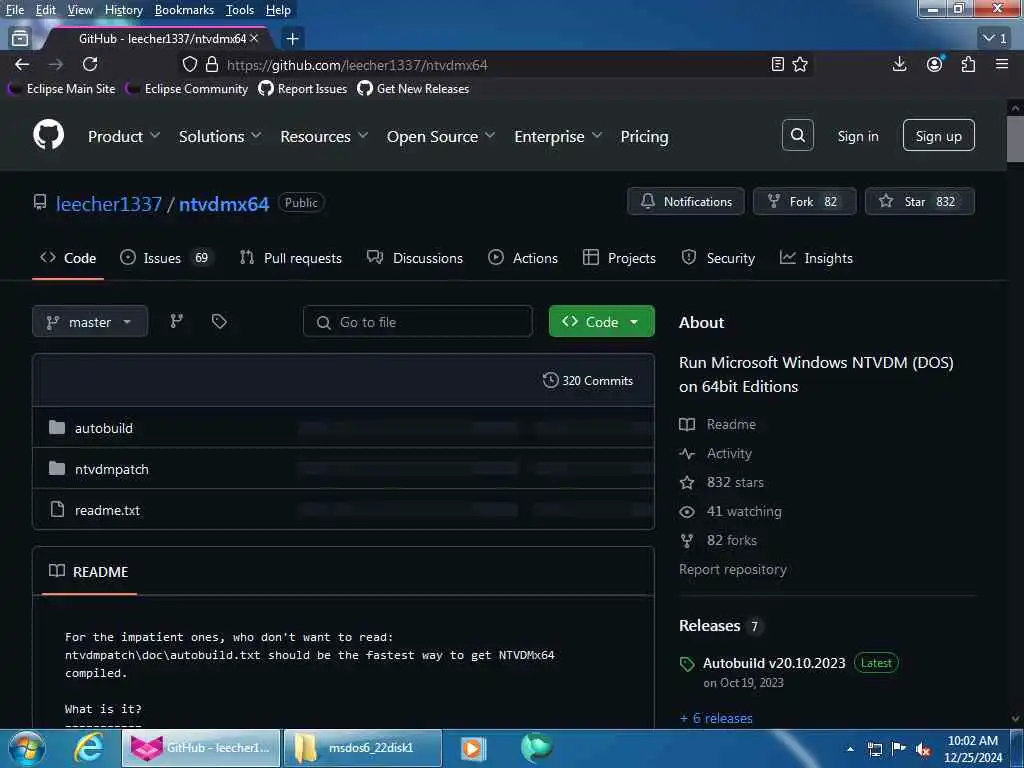Expand the Solutions navigation menu

[220, 136]
